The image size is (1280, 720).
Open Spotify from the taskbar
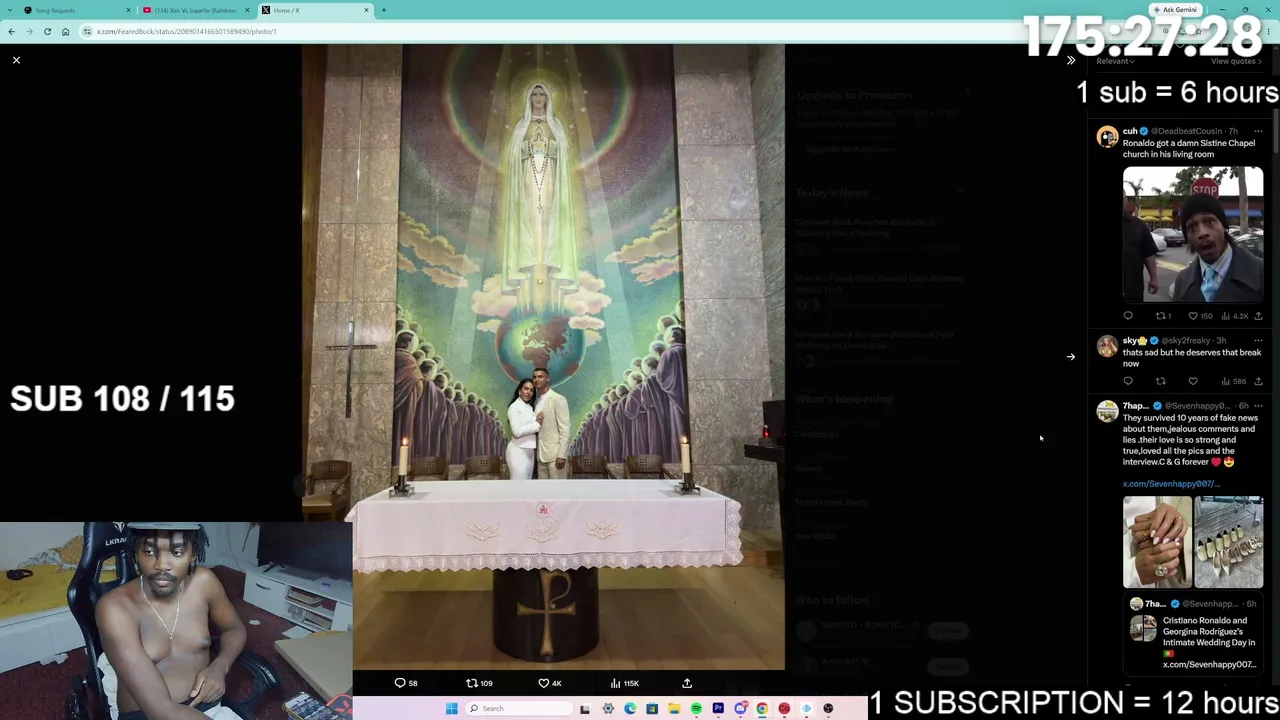tap(696, 708)
